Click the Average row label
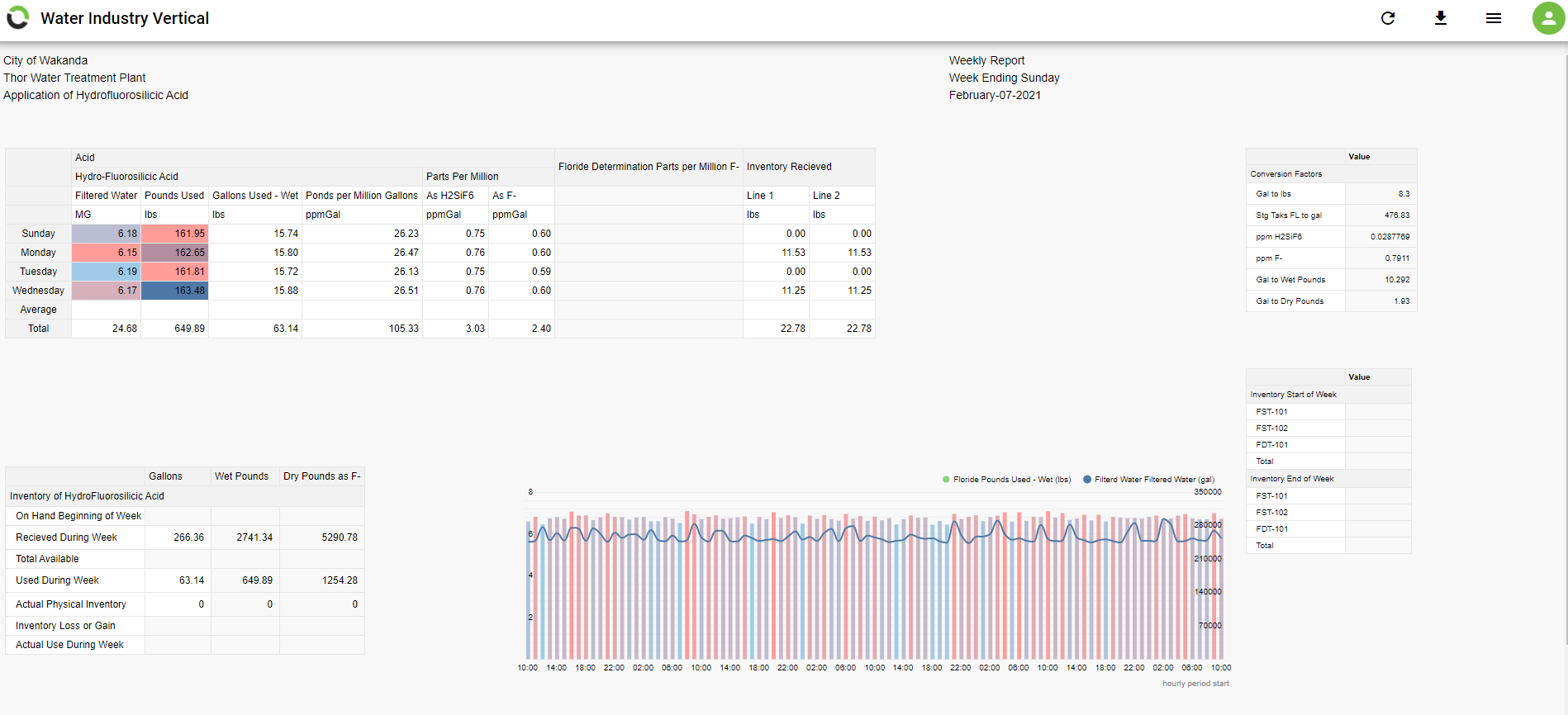 point(39,310)
